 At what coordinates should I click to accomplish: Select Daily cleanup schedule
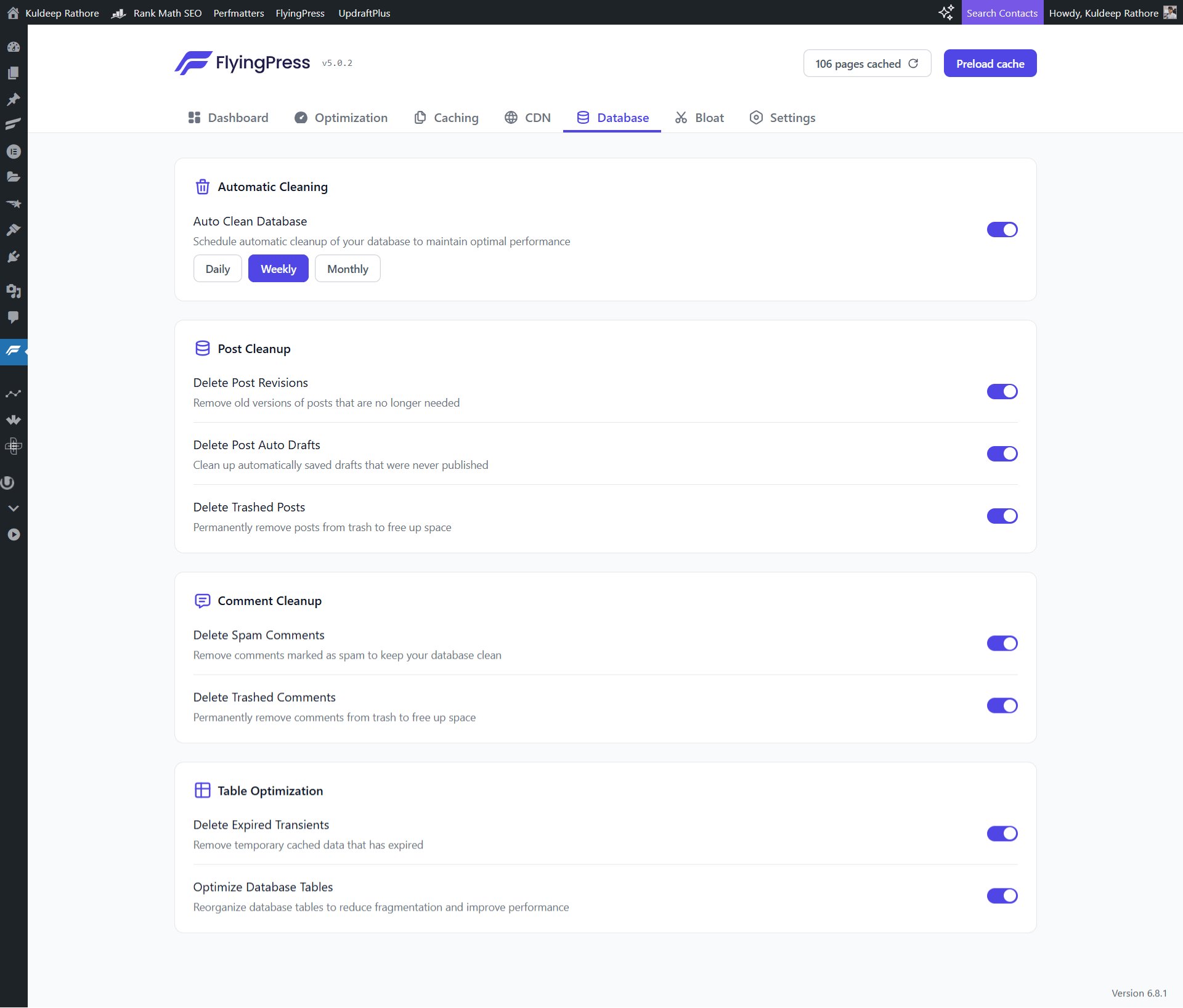coord(217,269)
